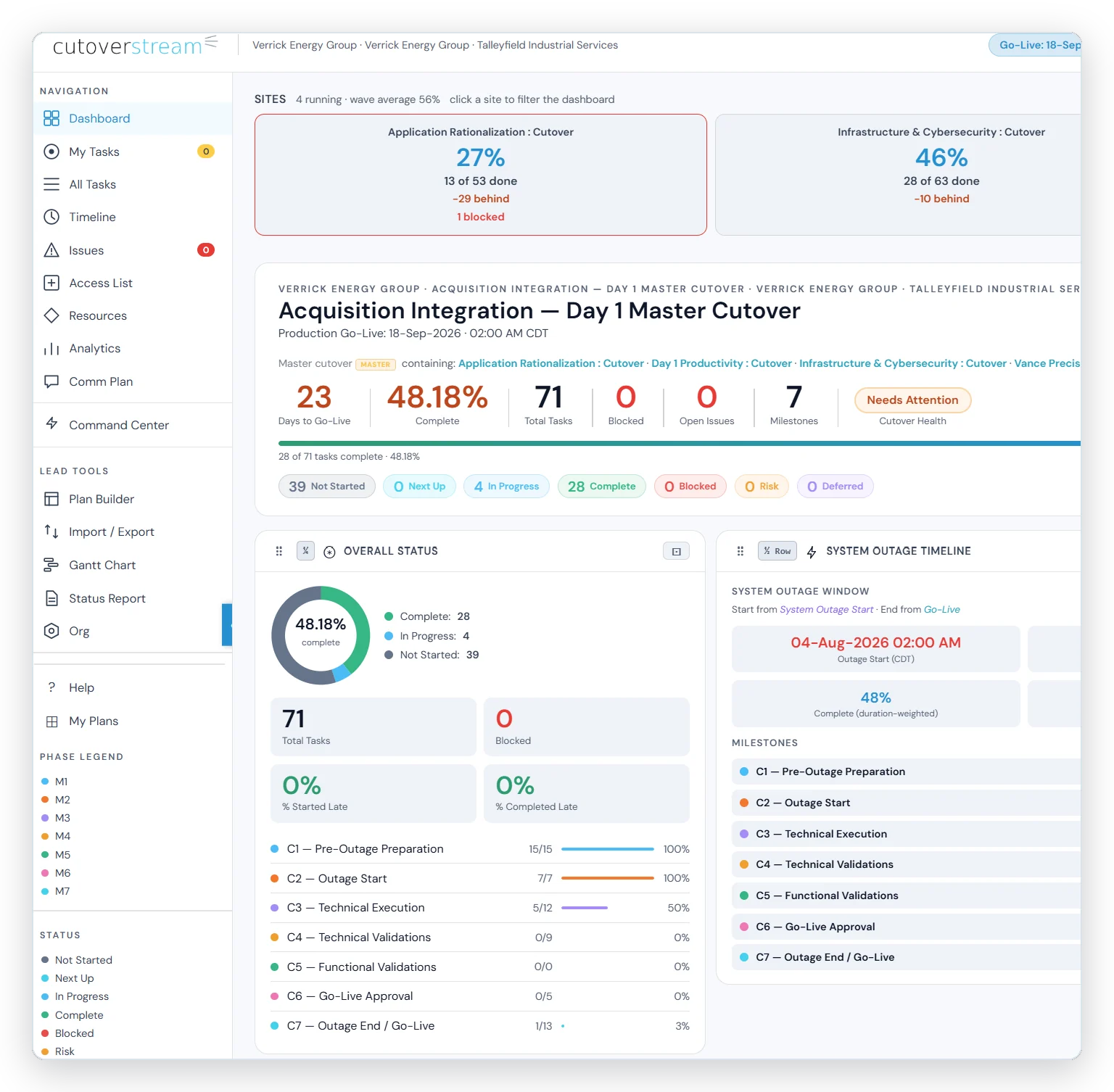Go to All Tasks page

pyautogui.click(x=133, y=184)
